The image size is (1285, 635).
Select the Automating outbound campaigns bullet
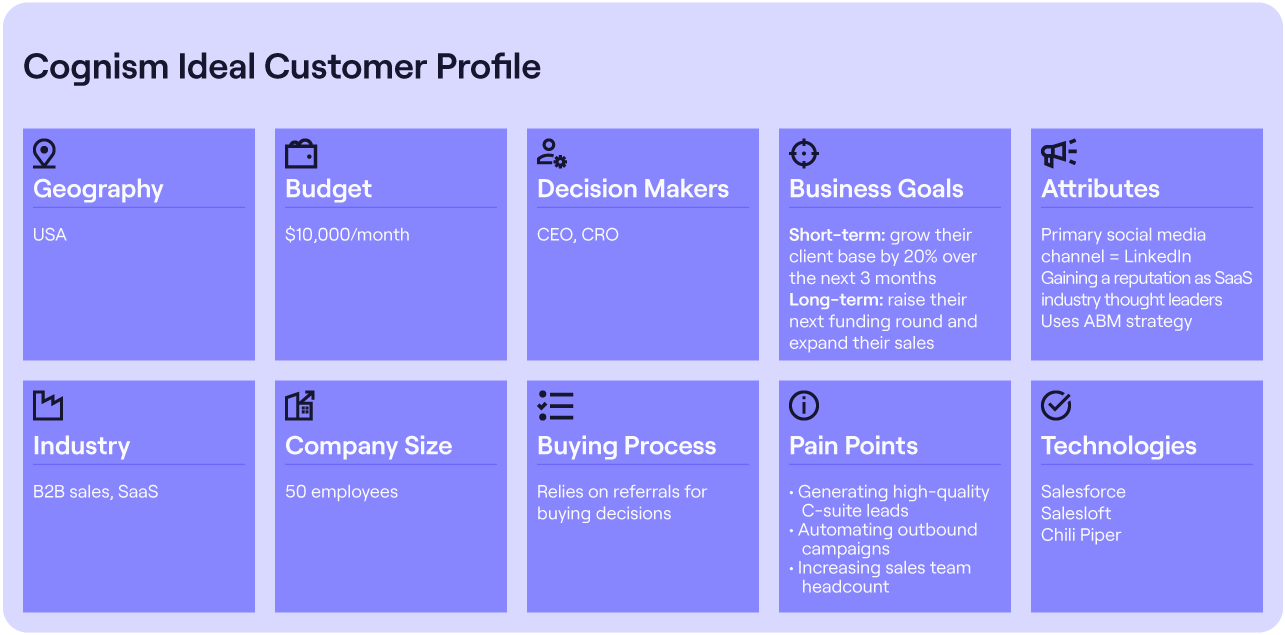click(x=883, y=540)
